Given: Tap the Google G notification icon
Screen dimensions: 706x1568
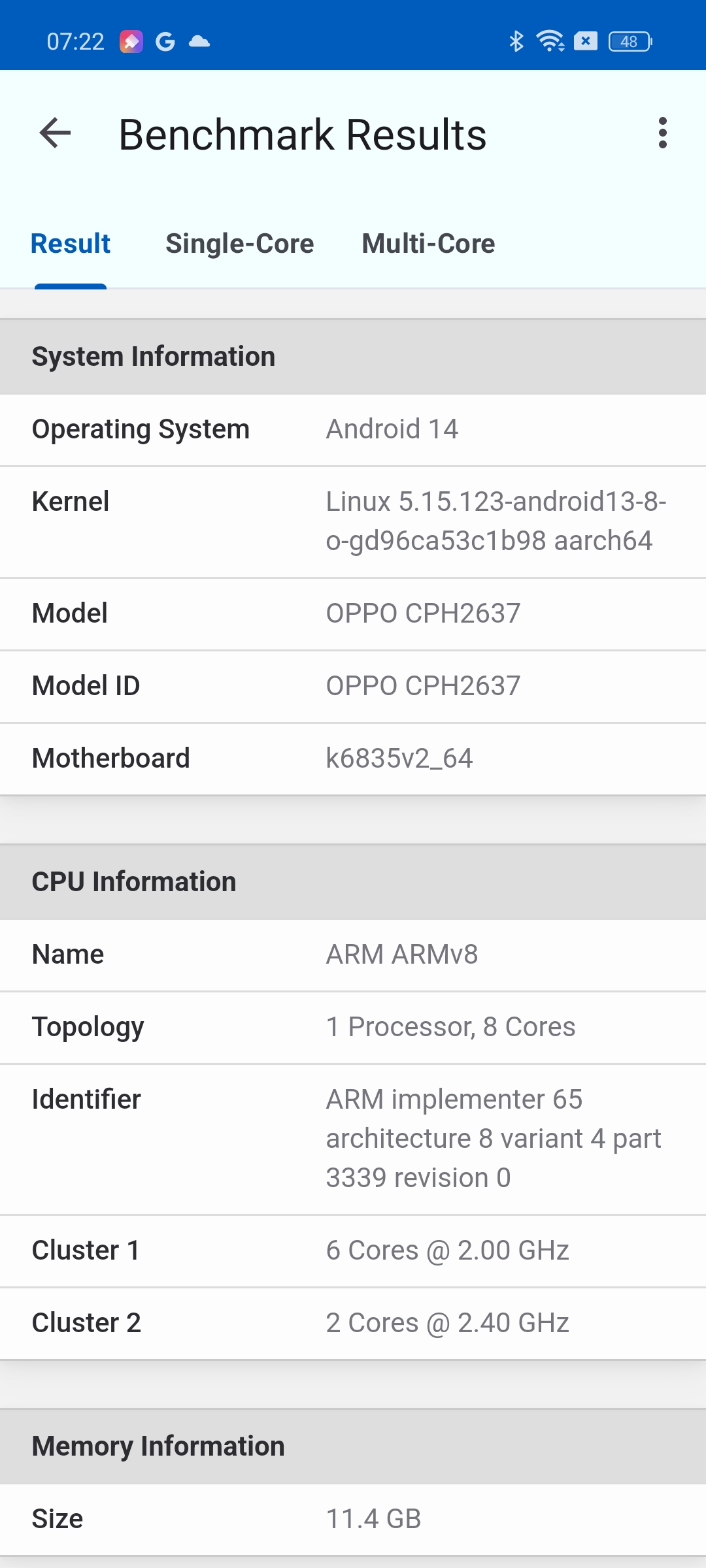Looking at the screenshot, I should [165, 42].
